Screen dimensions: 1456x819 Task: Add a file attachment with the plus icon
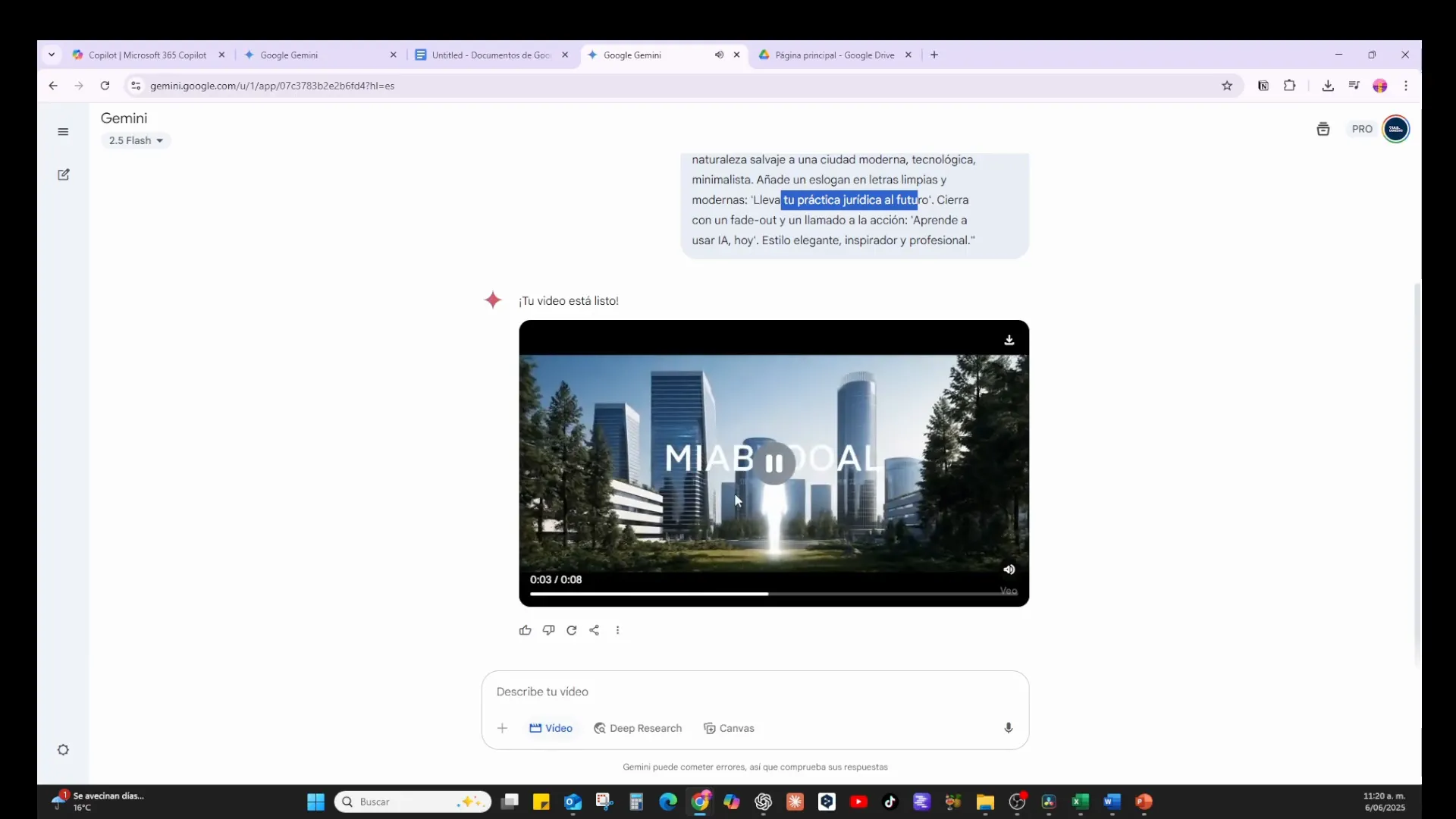pyautogui.click(x=502, y=728)
